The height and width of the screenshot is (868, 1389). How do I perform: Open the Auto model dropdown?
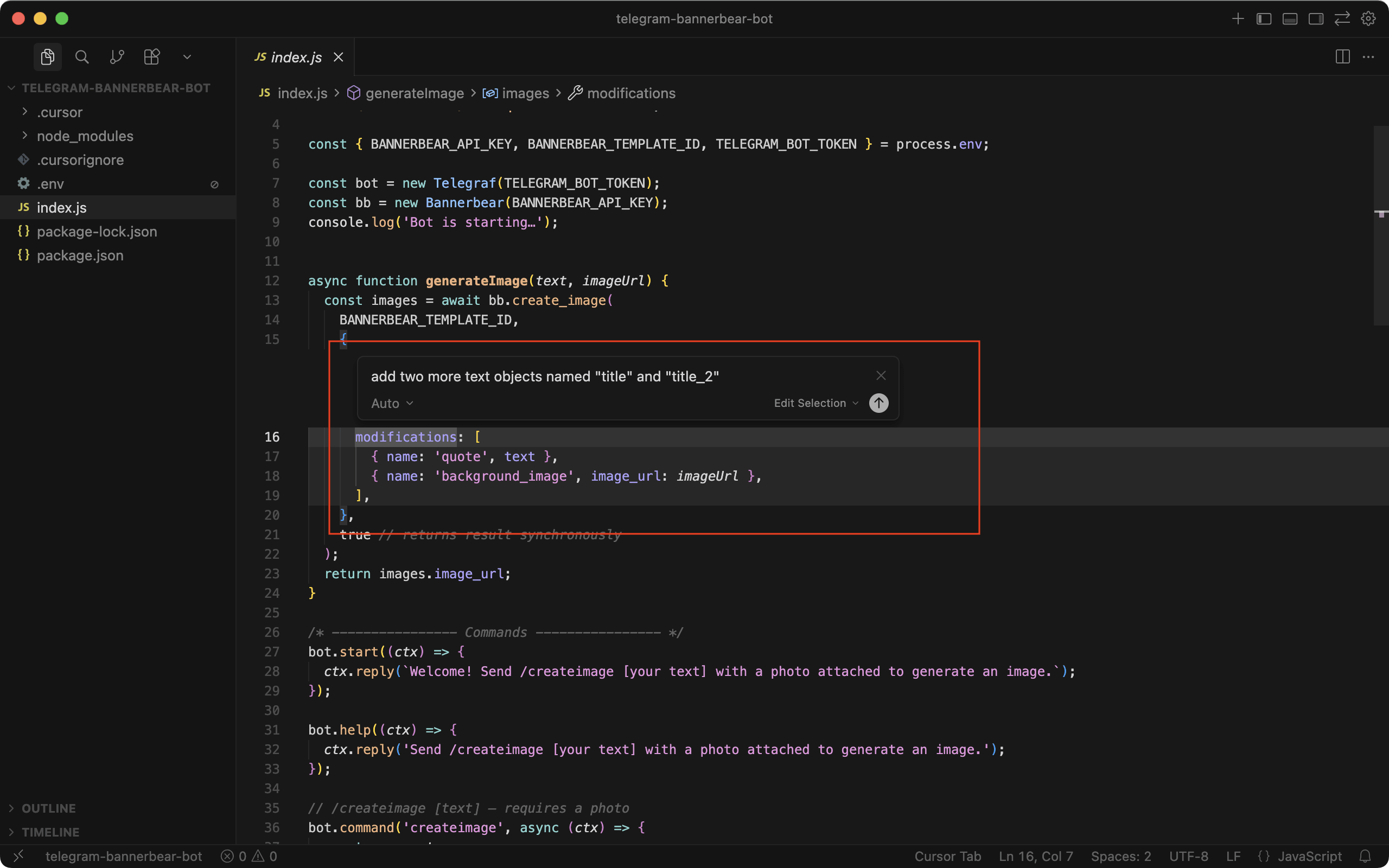click(x=391, y=403)
